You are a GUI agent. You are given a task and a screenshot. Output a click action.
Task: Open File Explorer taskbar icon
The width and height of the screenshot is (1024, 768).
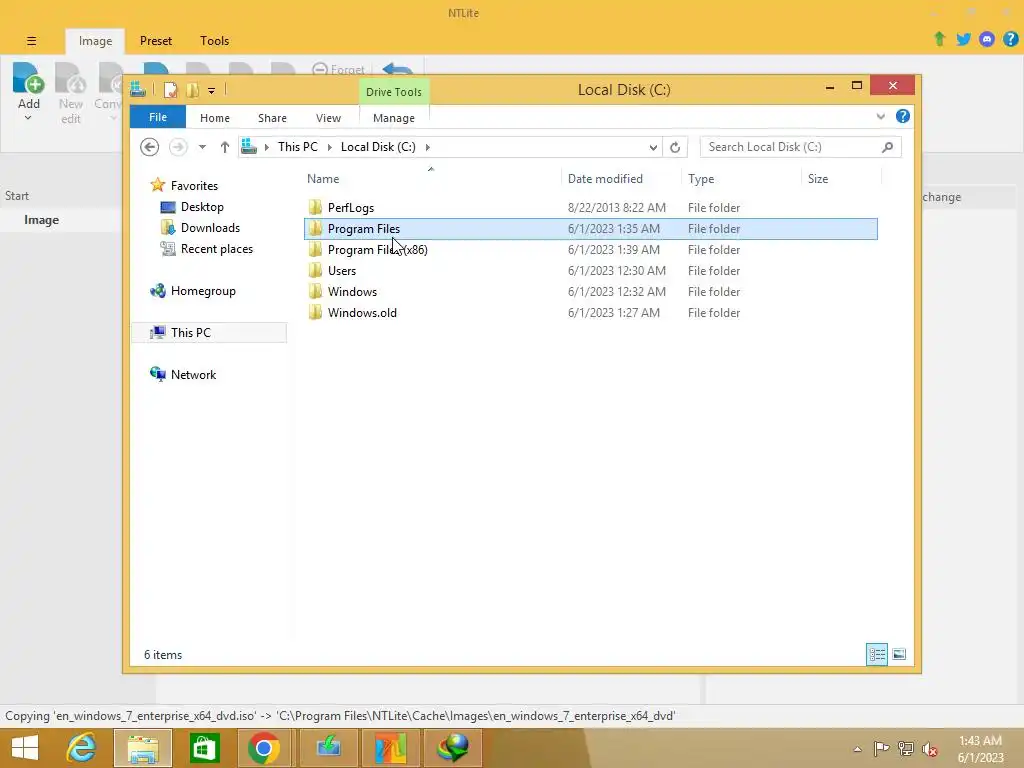[143, 748]
